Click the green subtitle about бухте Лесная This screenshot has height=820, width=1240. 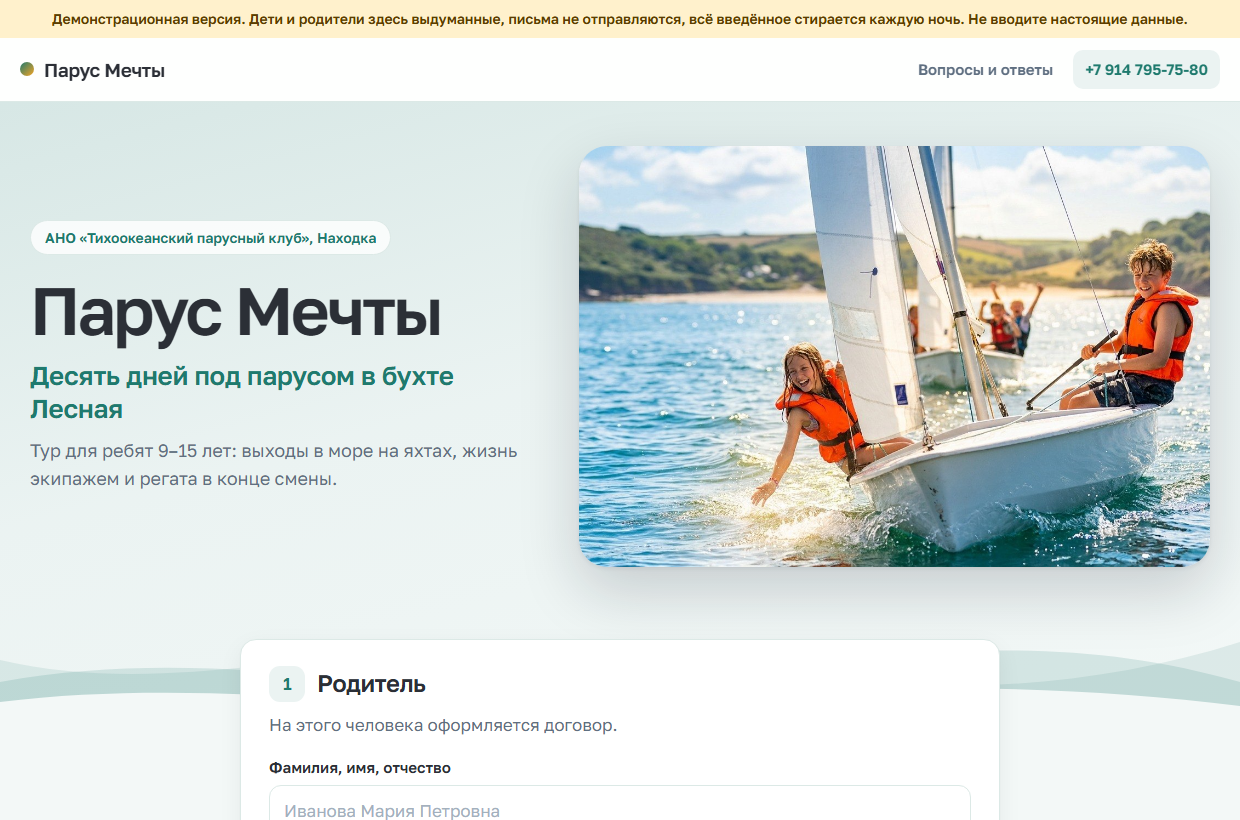[x=242, y=392]
